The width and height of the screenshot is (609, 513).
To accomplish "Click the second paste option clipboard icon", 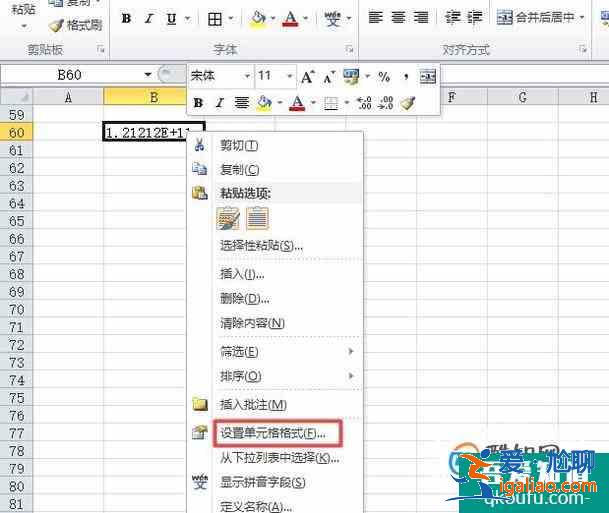I will 257,219.
